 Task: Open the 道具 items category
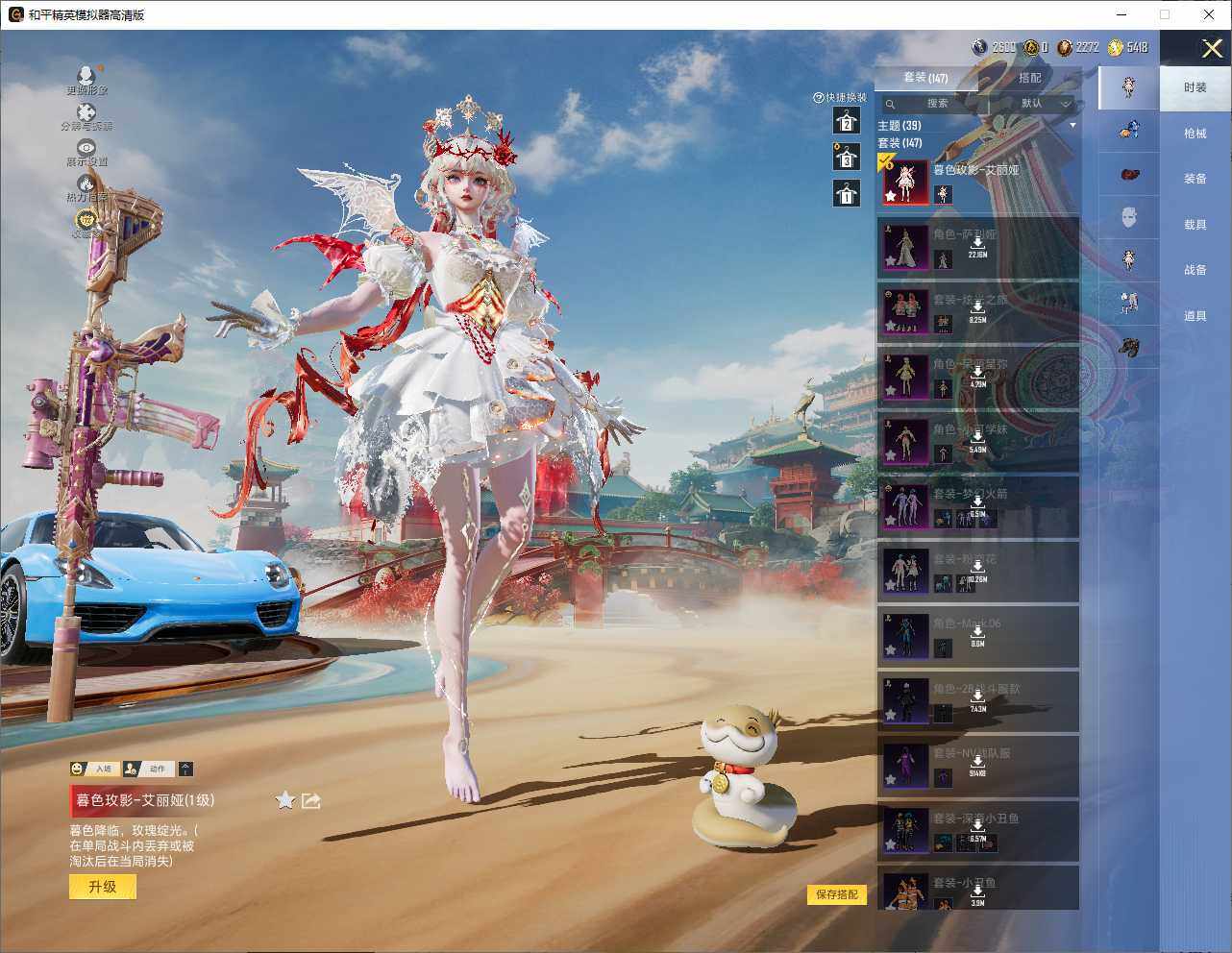click(1195, 316)
